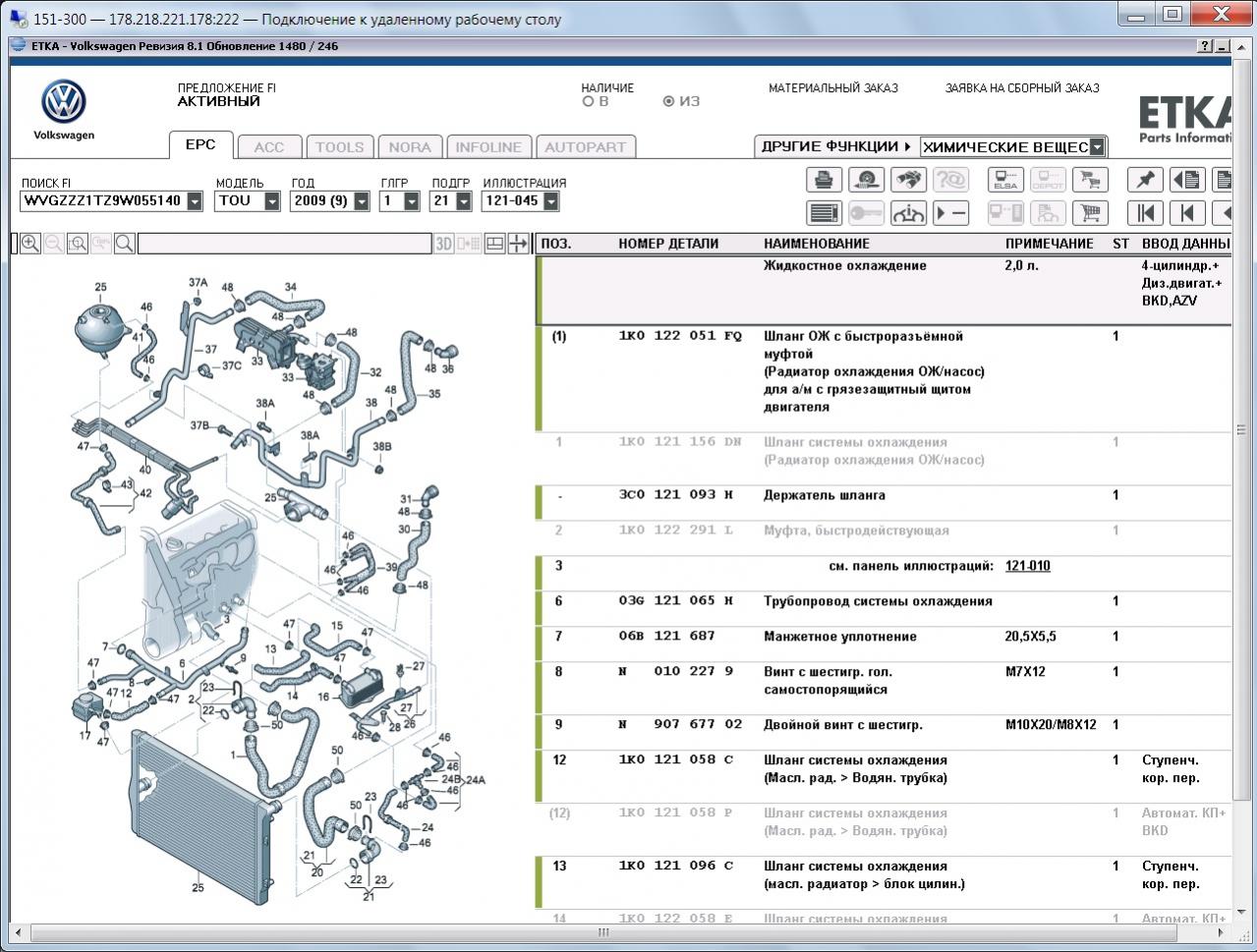Click the ETKA title bar app icon
1257x952 pixels.
pyautogui.click(x=20, y=46)
